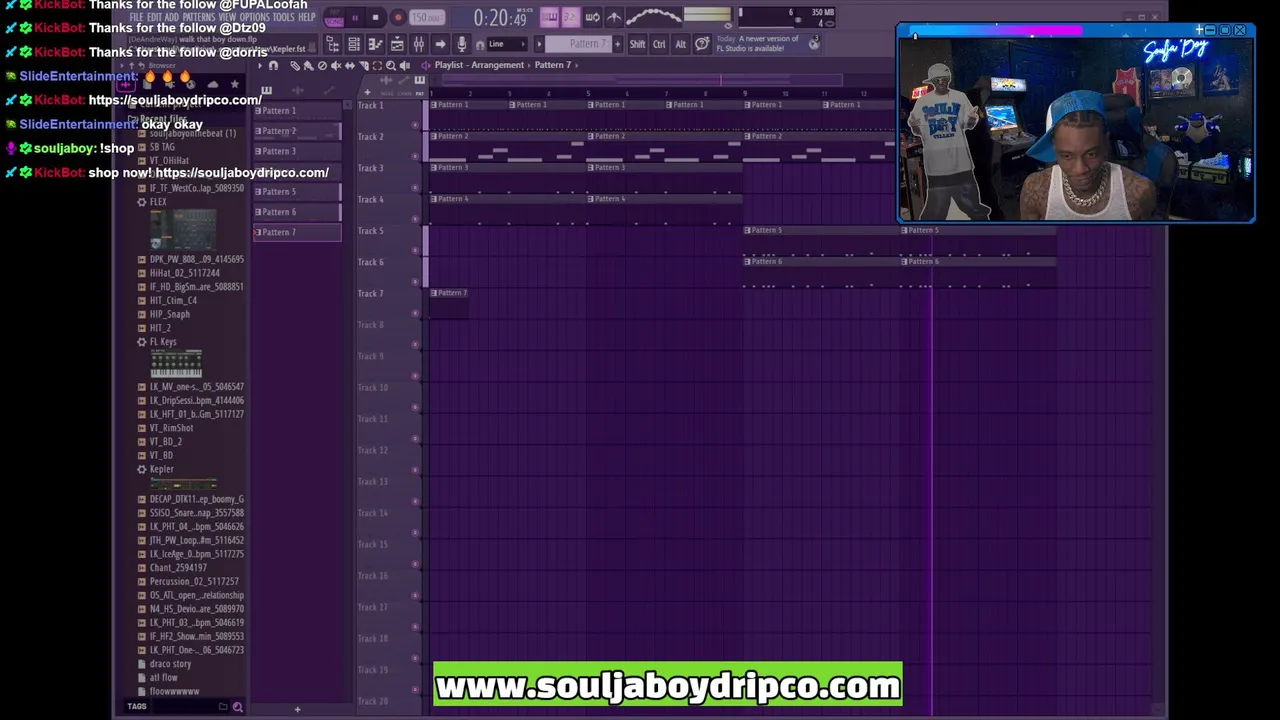Click the transport record button
Viewport: 1280px width, 720px height.
click(x=397, y=17)
